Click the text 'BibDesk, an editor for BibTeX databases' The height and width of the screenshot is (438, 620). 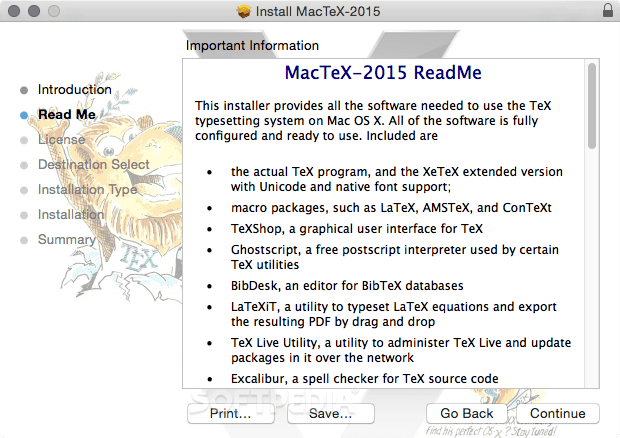347,285
